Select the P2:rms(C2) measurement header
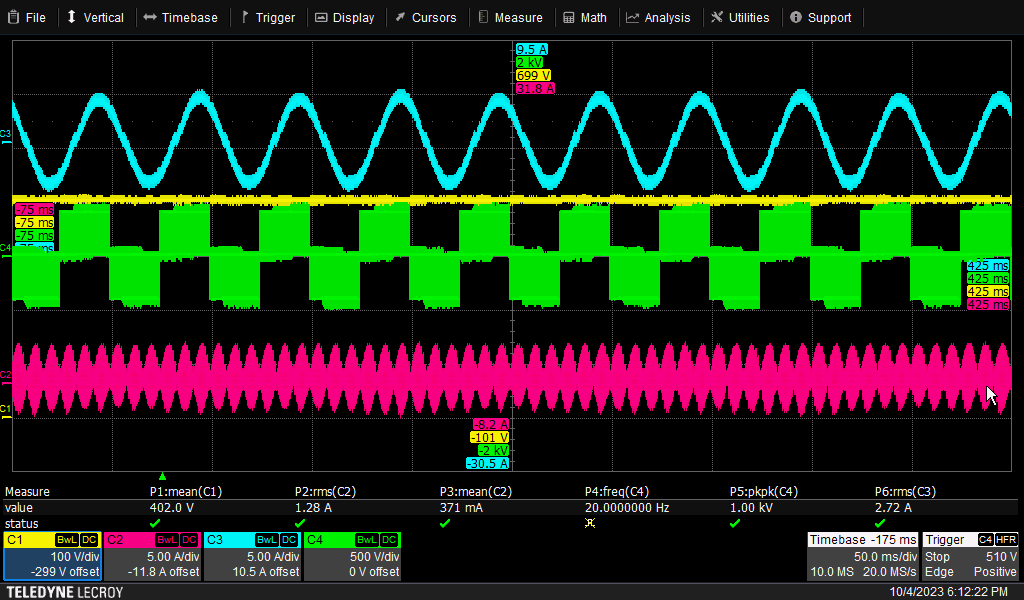The height and width of the screenshot is (600, 1024). pos(325,492)
